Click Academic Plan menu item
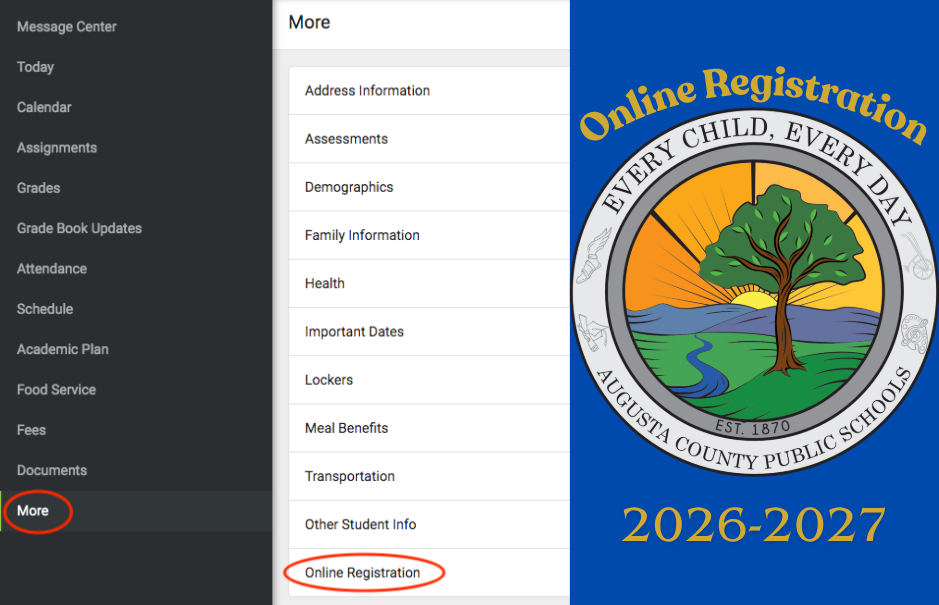939x605 pixels. pos(62,349)
